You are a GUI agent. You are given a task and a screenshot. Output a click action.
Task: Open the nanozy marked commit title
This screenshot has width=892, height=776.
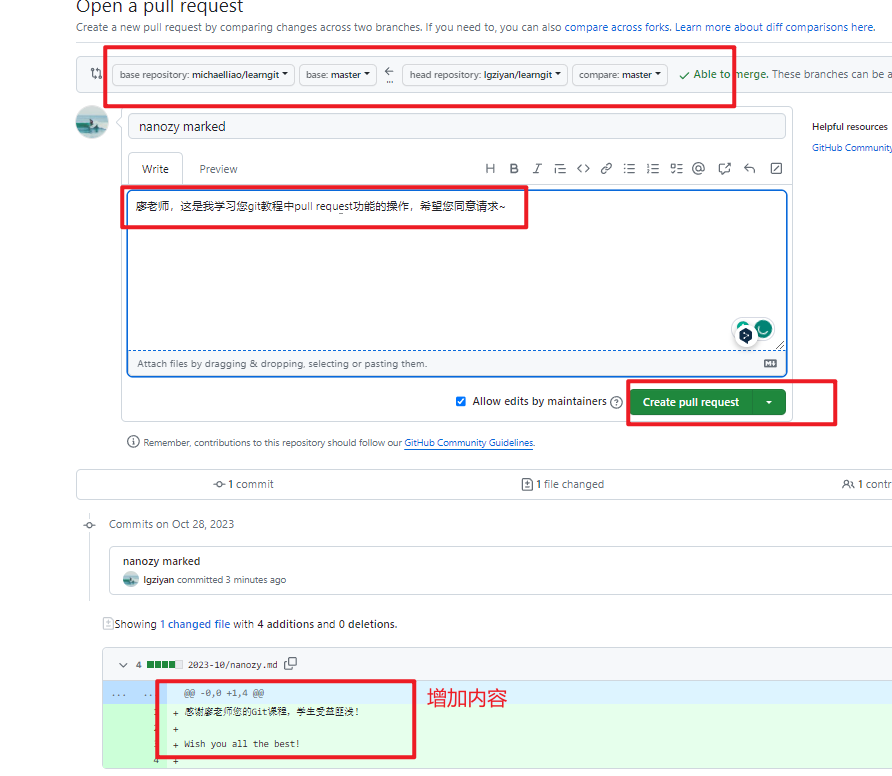pyautogui.click(x=162, y=562)
